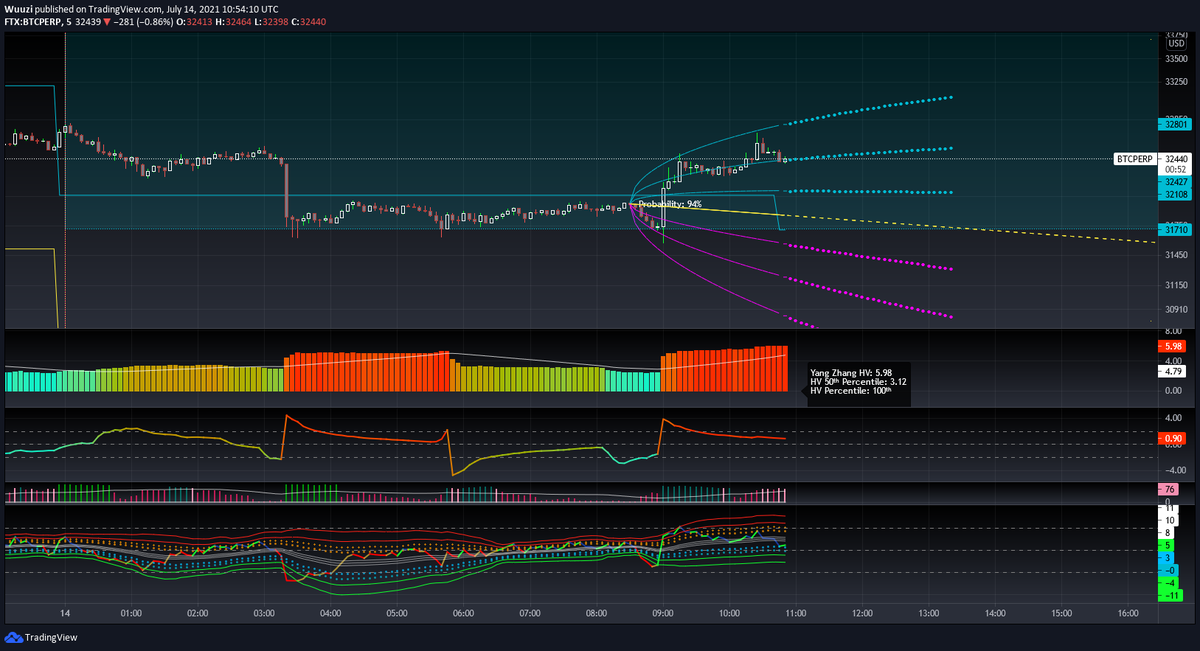The height and width of the screenshot is (651, 1200).
Task: Click the '14' date marker on time axis
Action: point(64,614)
